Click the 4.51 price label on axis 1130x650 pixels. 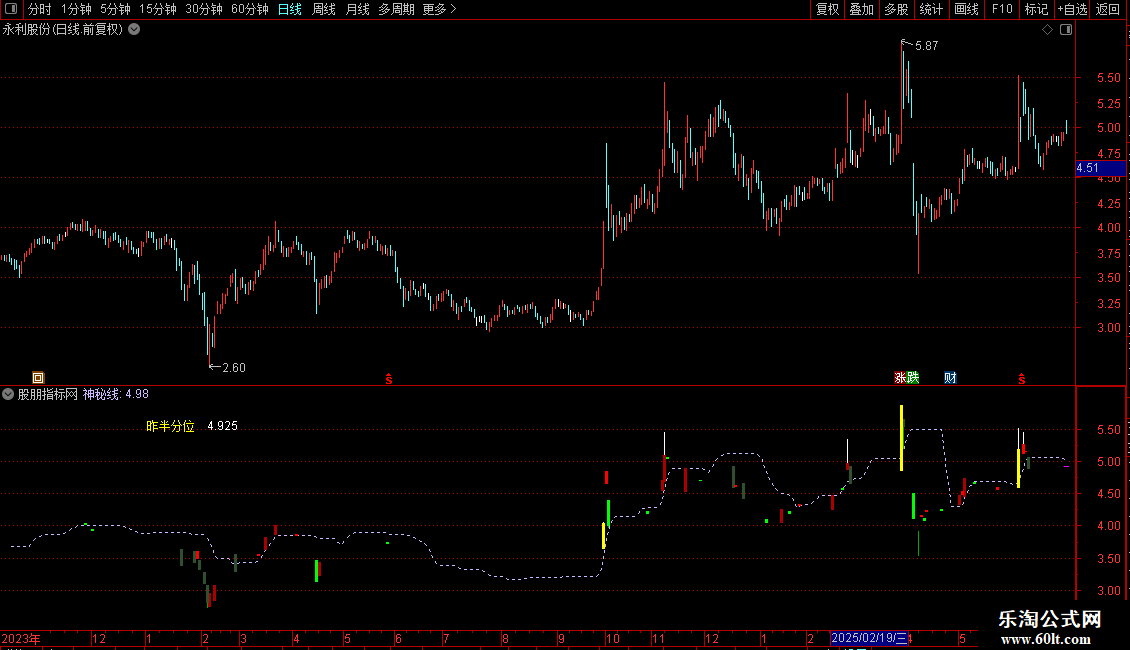(x=1100, y=169)
